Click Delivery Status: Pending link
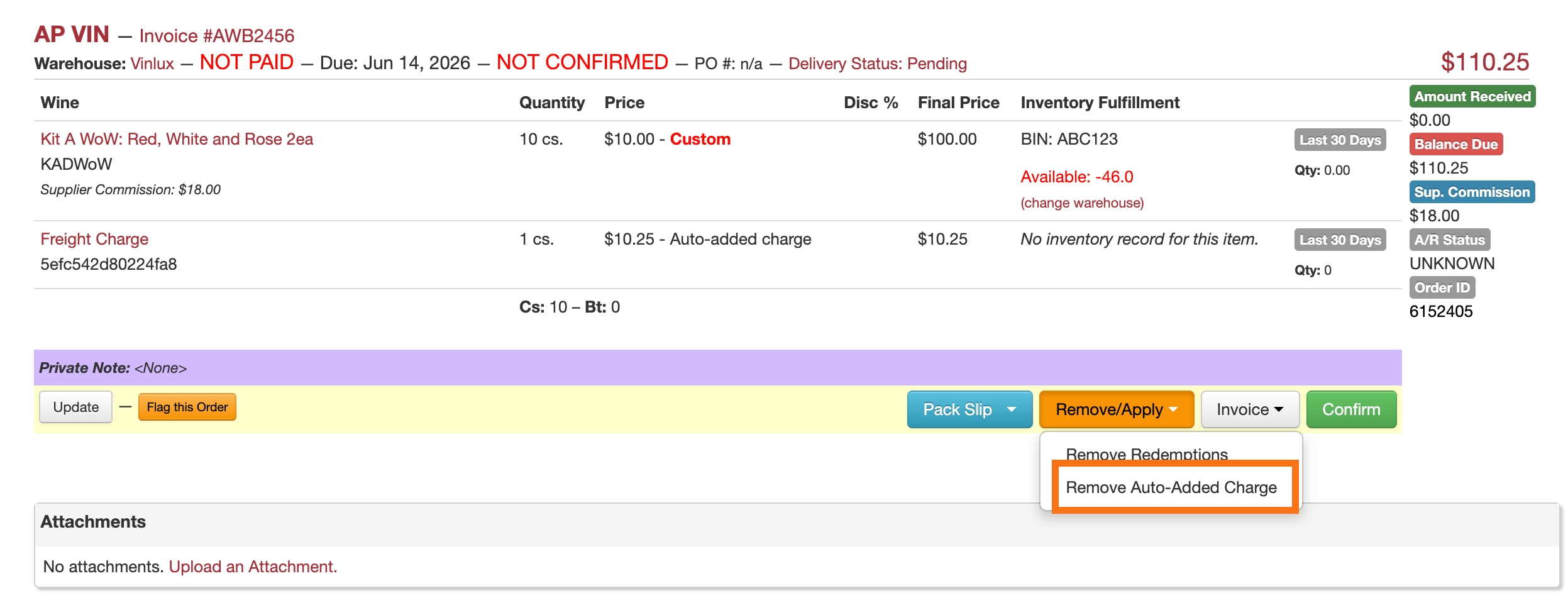 [x=878, y=64]
